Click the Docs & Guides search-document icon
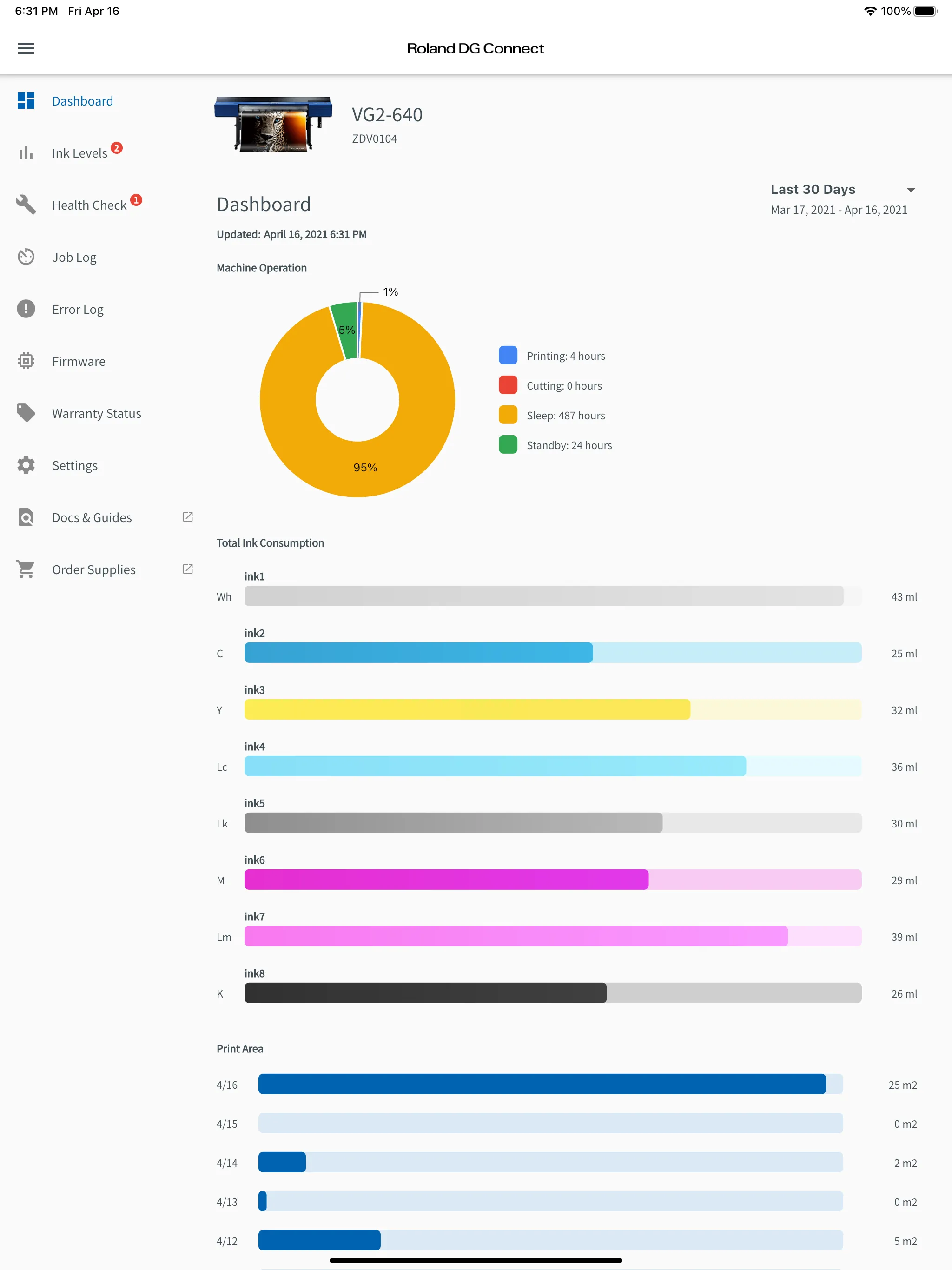This screenshot has width=952, height=1270. click(26, 517)
